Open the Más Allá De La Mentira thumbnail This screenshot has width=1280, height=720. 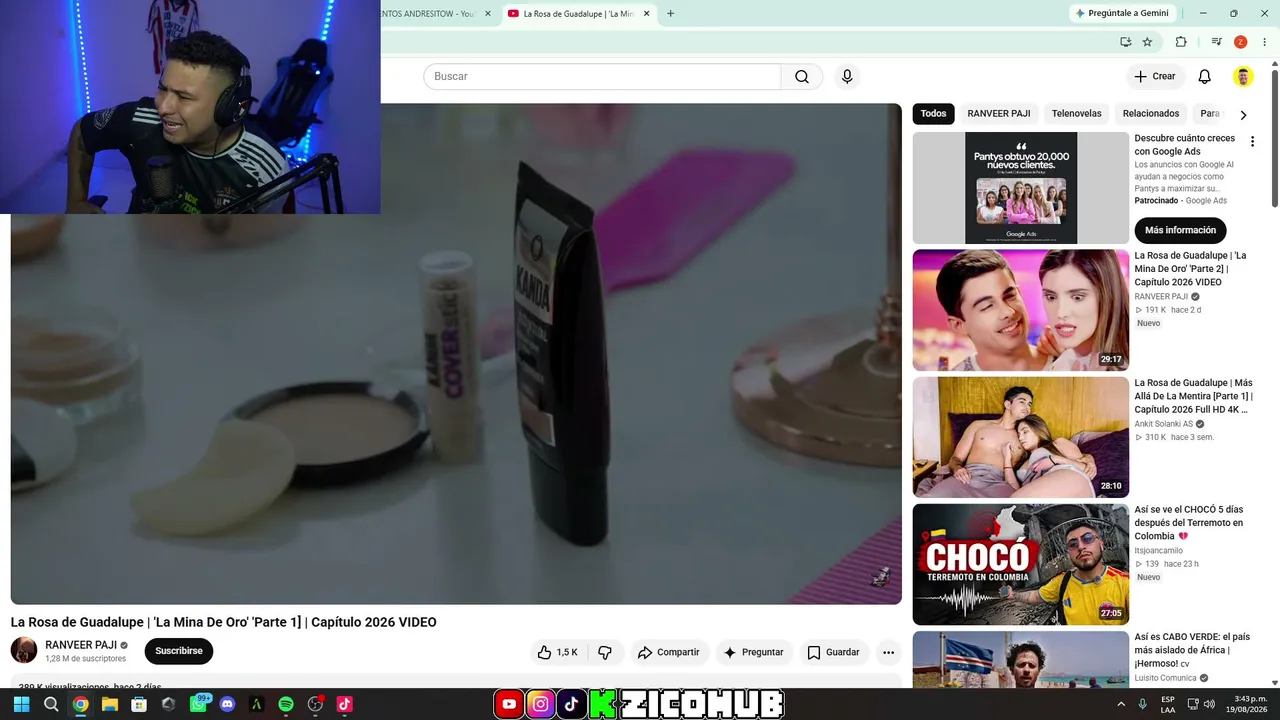click(1020, 437)
